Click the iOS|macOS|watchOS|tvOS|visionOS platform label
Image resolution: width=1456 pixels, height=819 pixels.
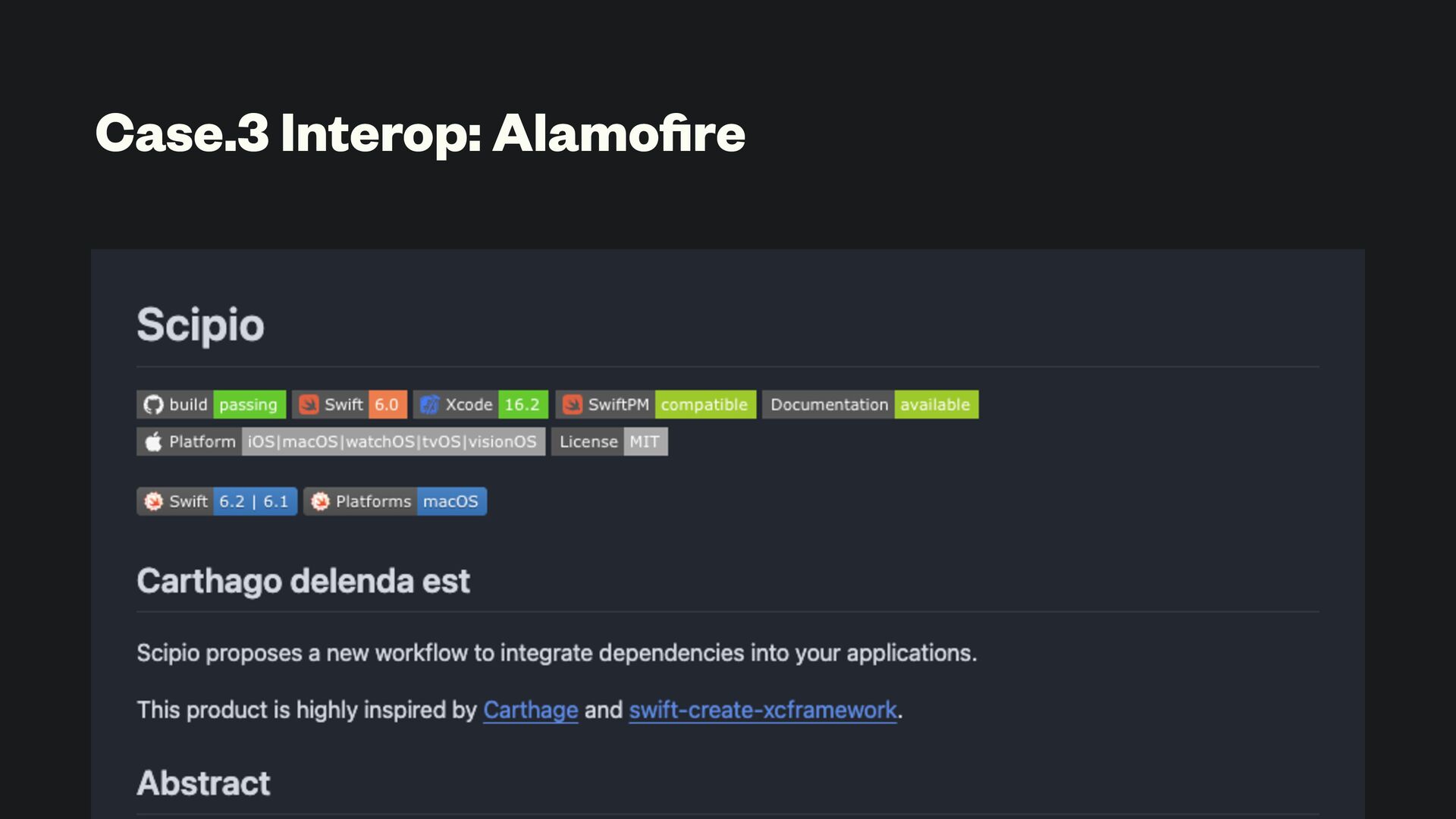pos(392,442)
